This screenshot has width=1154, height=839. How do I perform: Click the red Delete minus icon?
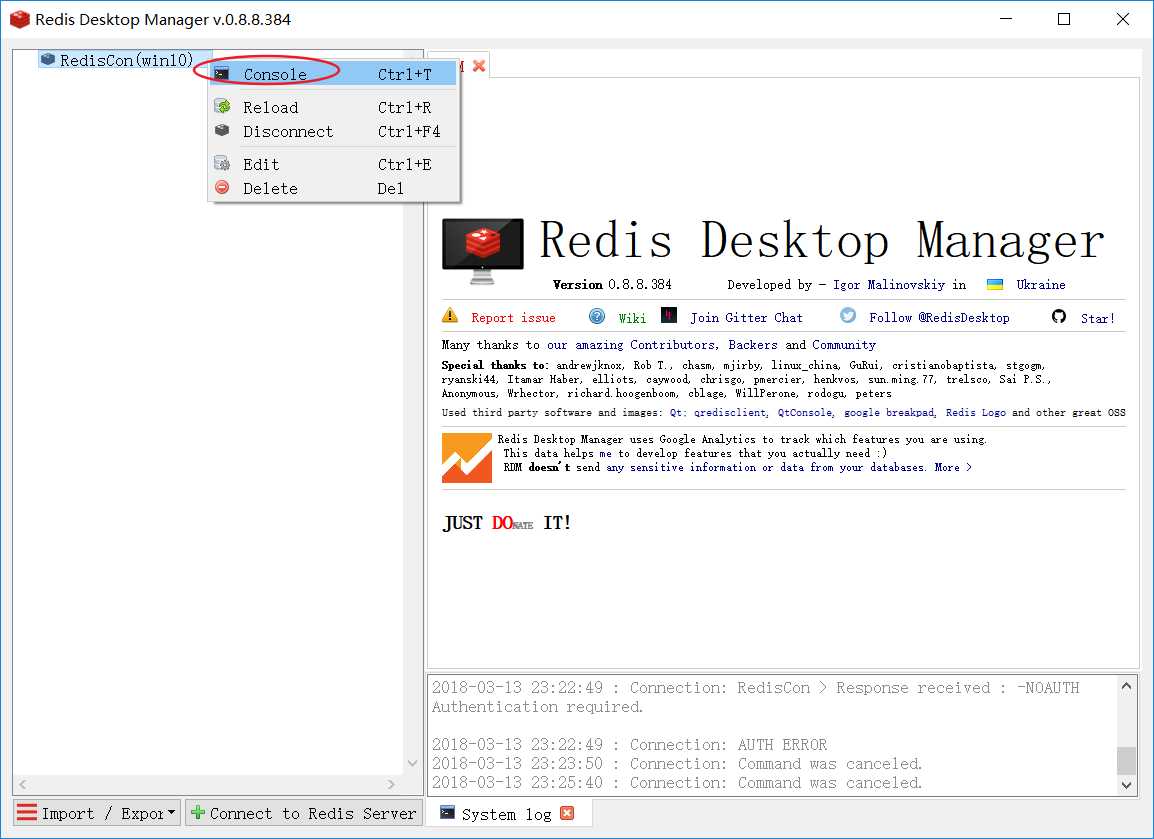tap(222, 188)
